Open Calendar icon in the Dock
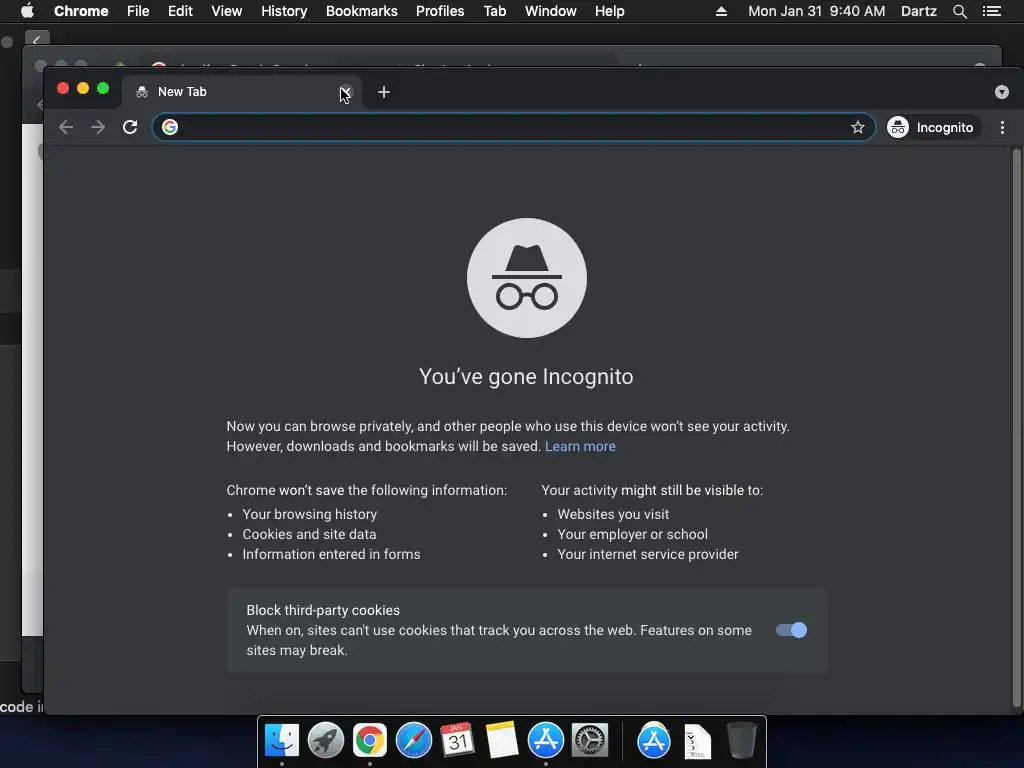The height and width of the screenshot is (768, 1024). [458, 740]
